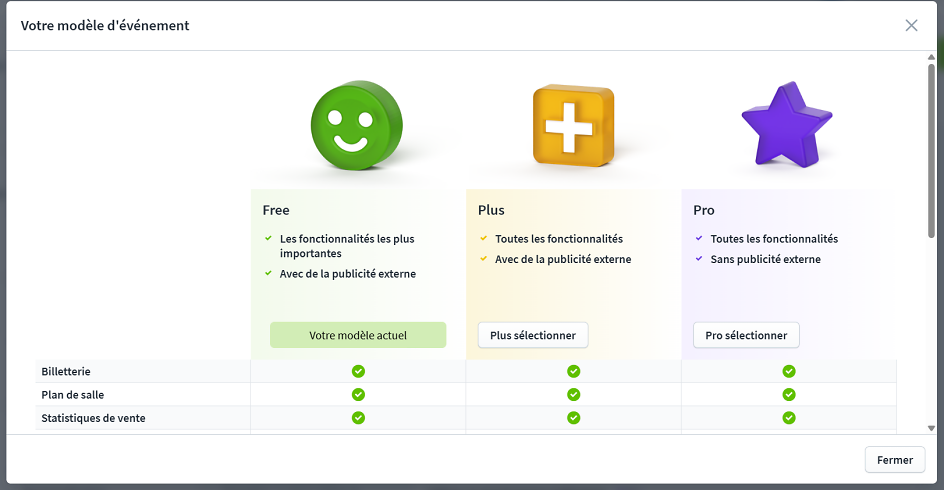The image size is (944, 490).
Task: Click the Billetterie row label
Action: click(x=66, y=371)
